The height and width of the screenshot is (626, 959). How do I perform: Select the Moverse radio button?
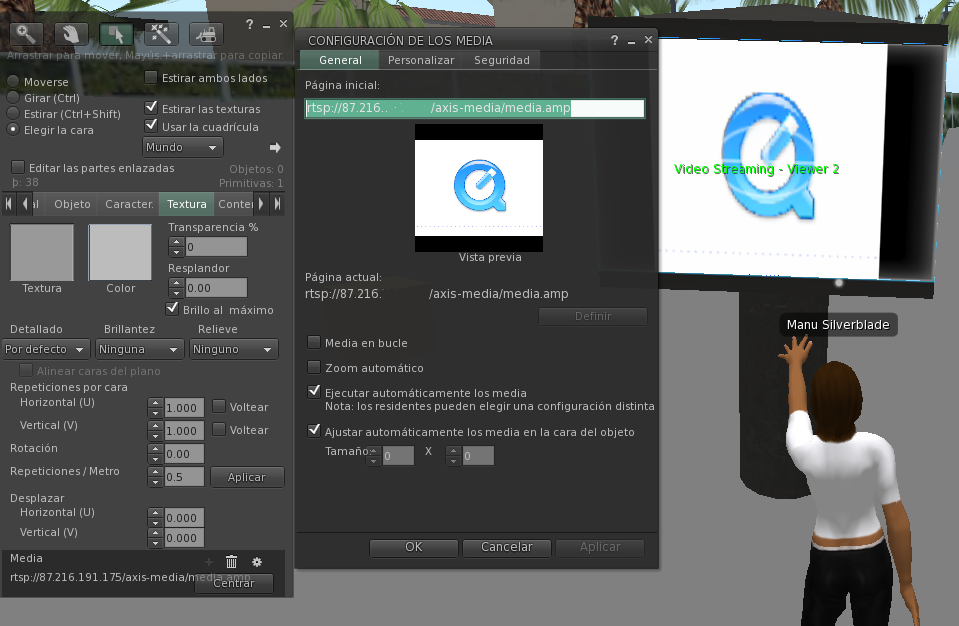pyautogui.click(x=13, y=82)
